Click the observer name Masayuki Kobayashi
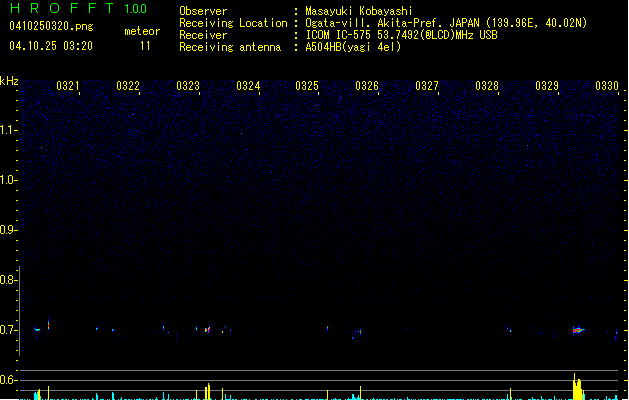Screen dimensions: 629x400 point(359,11)
